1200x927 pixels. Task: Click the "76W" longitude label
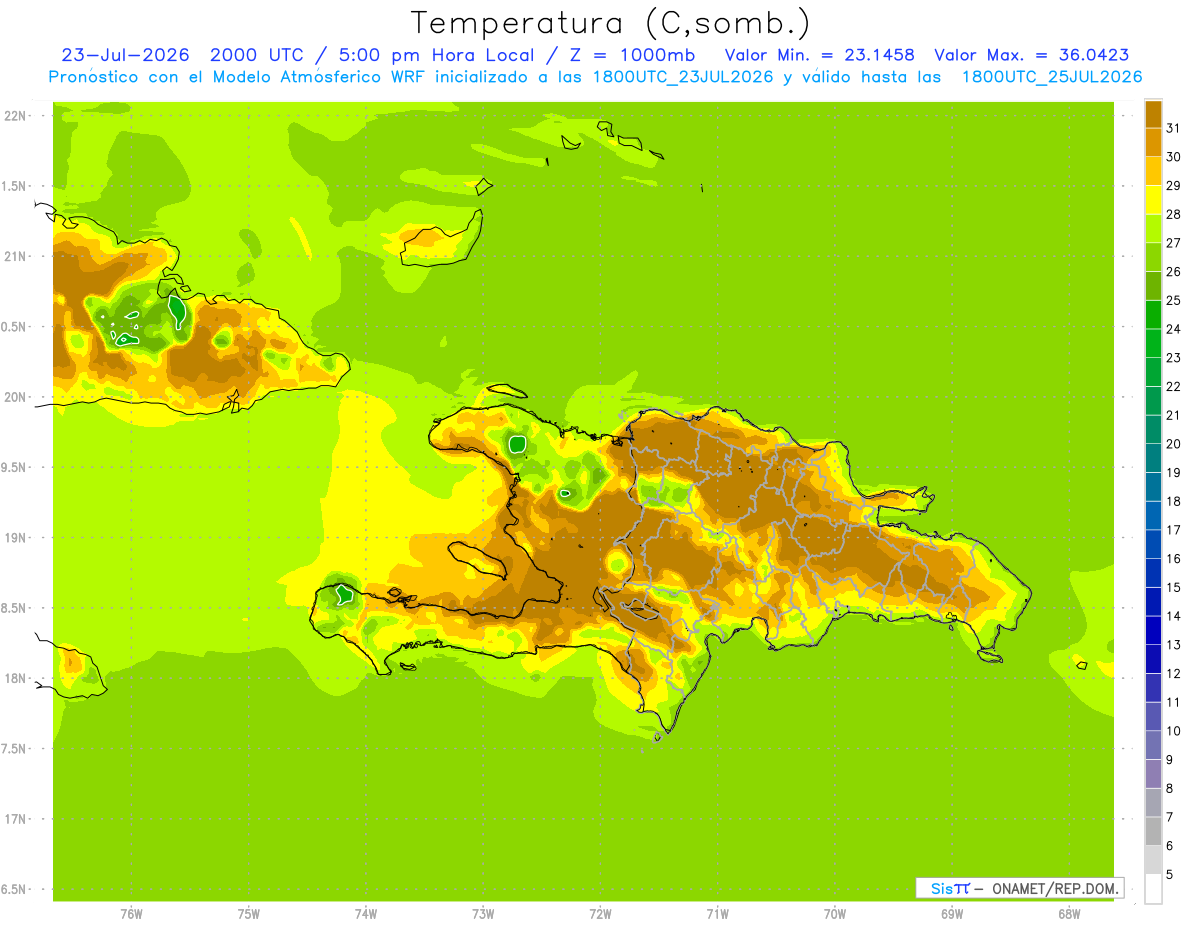(131, 914)
